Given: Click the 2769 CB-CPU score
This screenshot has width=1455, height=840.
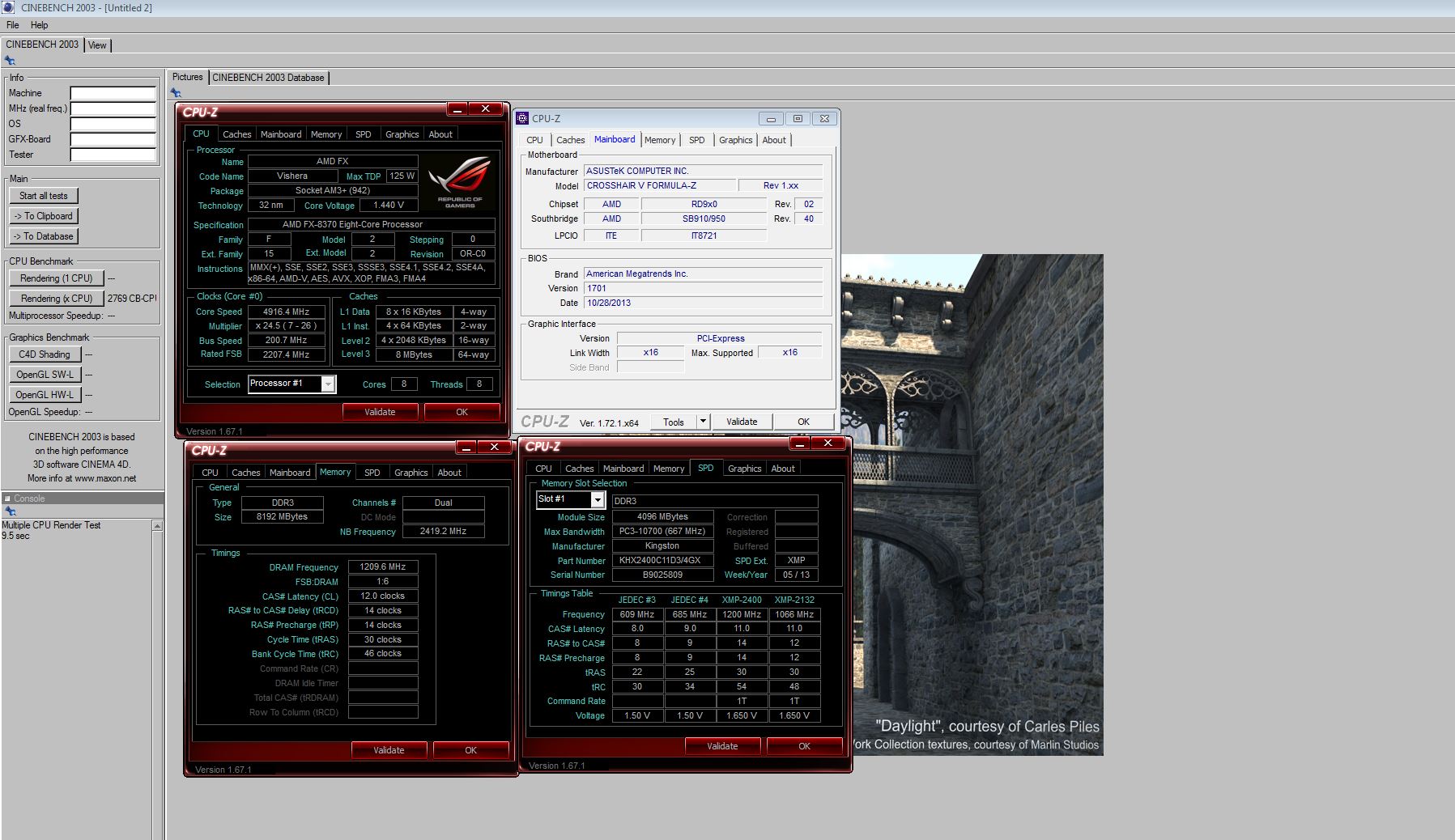Looking at the screenshot, I should coord(132,299).
